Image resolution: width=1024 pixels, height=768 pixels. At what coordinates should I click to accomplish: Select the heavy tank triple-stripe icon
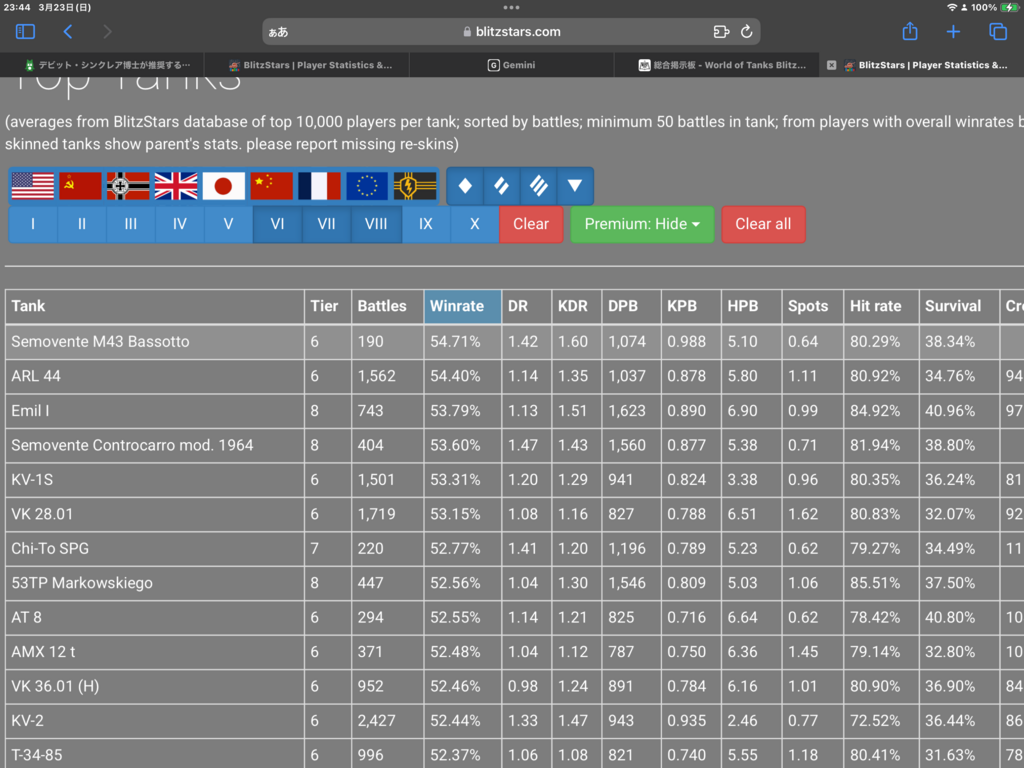pos(538,186)
